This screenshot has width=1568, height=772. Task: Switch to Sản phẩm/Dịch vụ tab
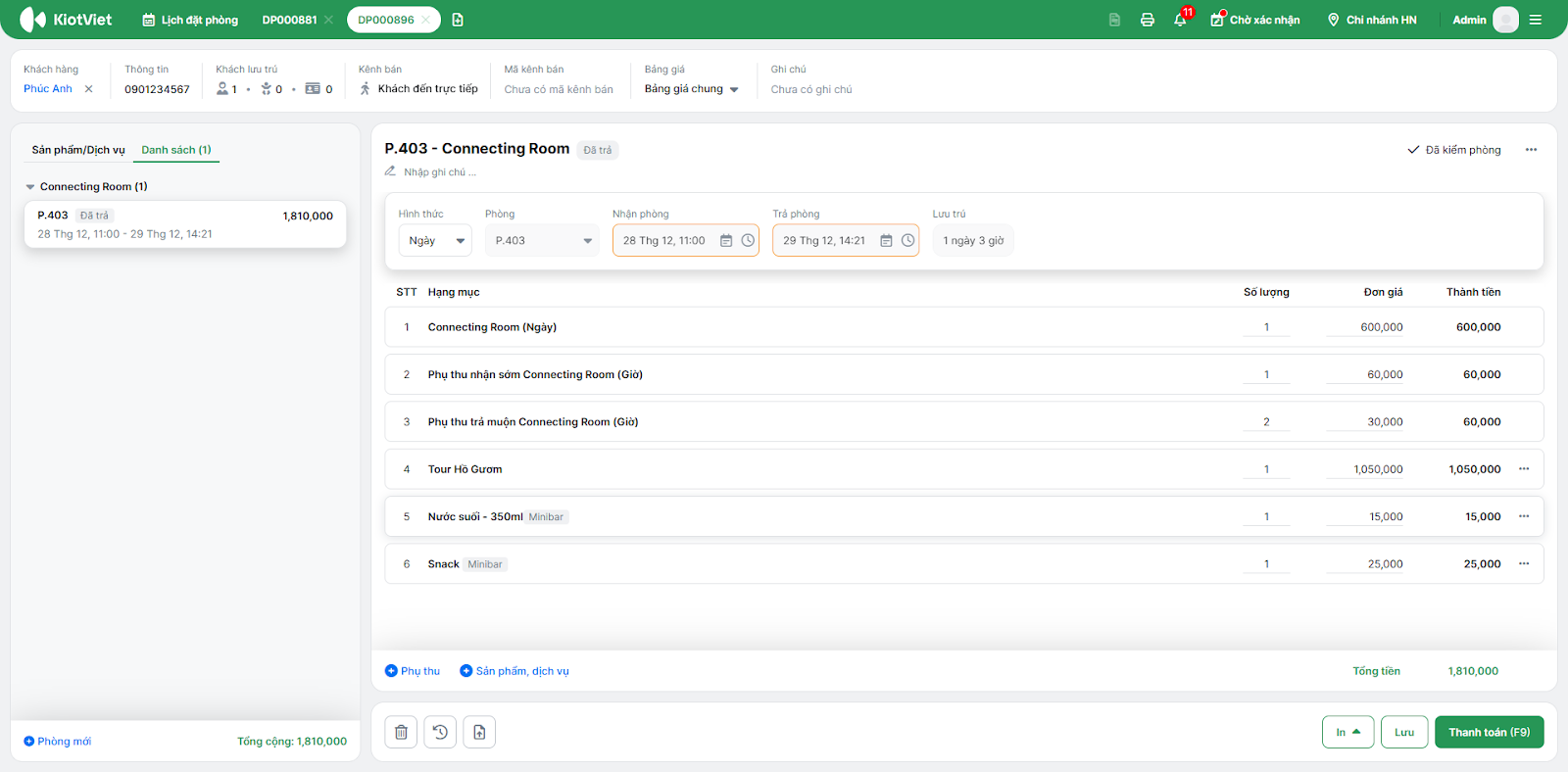tap(78, 150)
